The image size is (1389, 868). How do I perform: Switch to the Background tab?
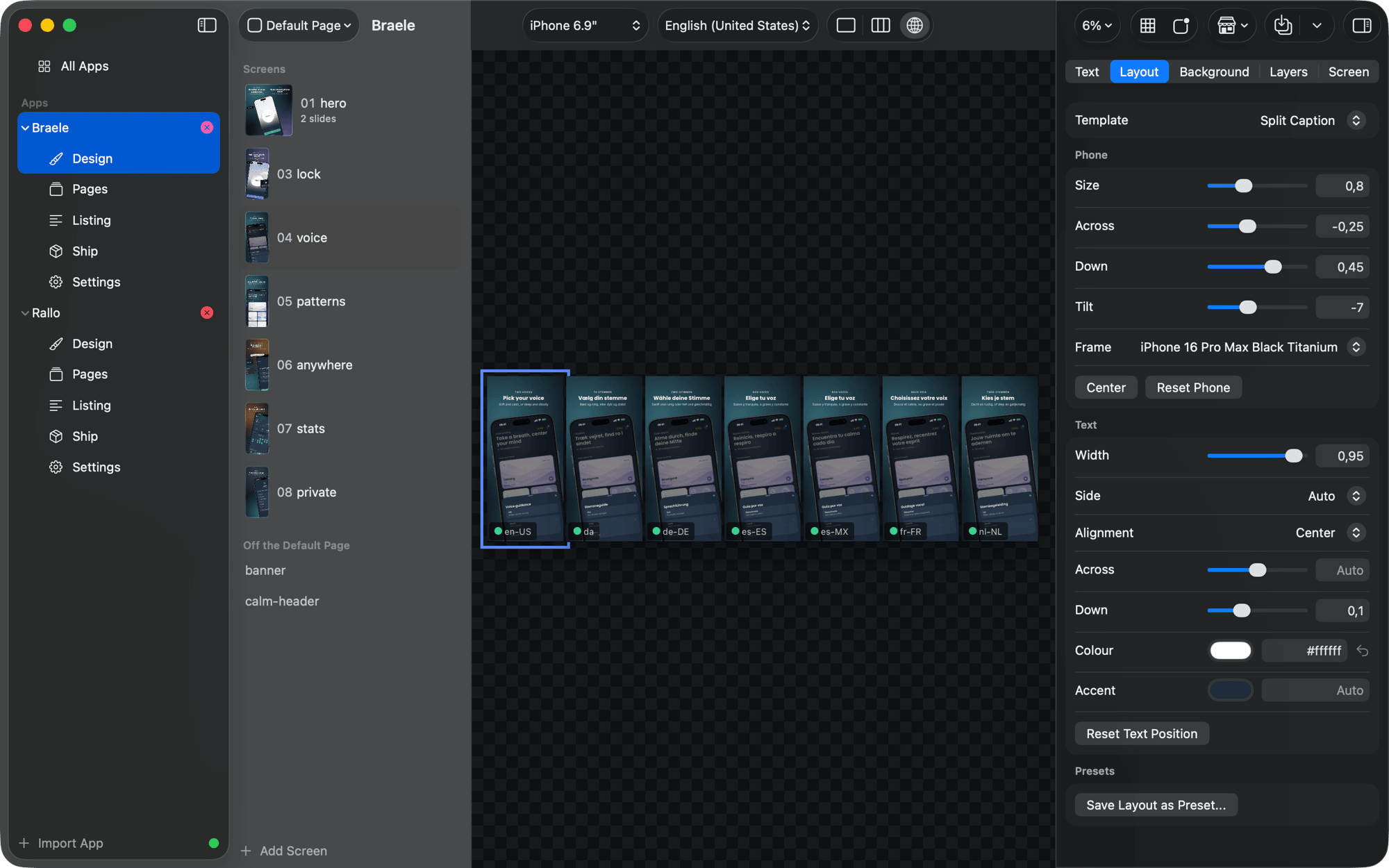click(1214, 72)
